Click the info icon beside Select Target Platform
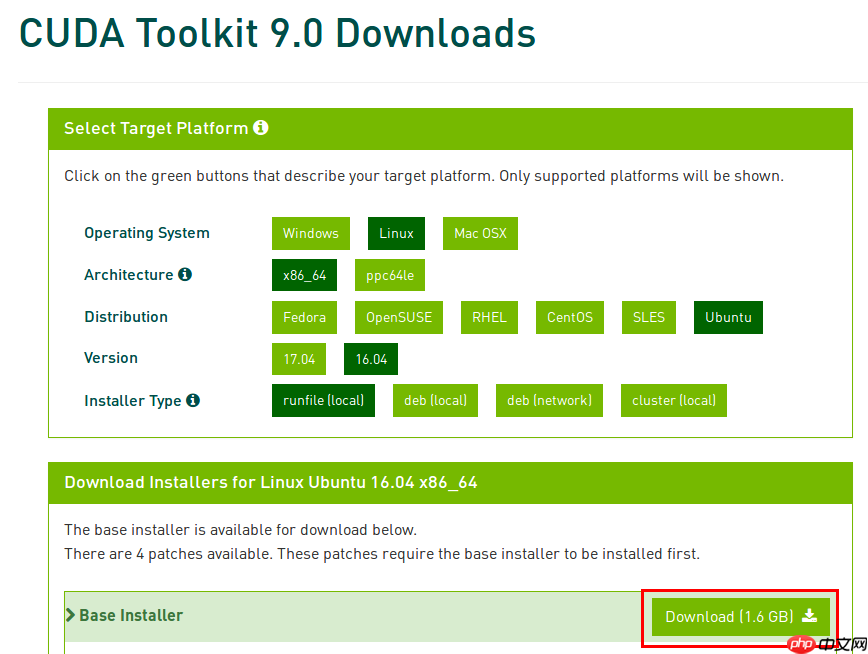The height and width of the screenshot is (654, 868). [x=261, y=128]
